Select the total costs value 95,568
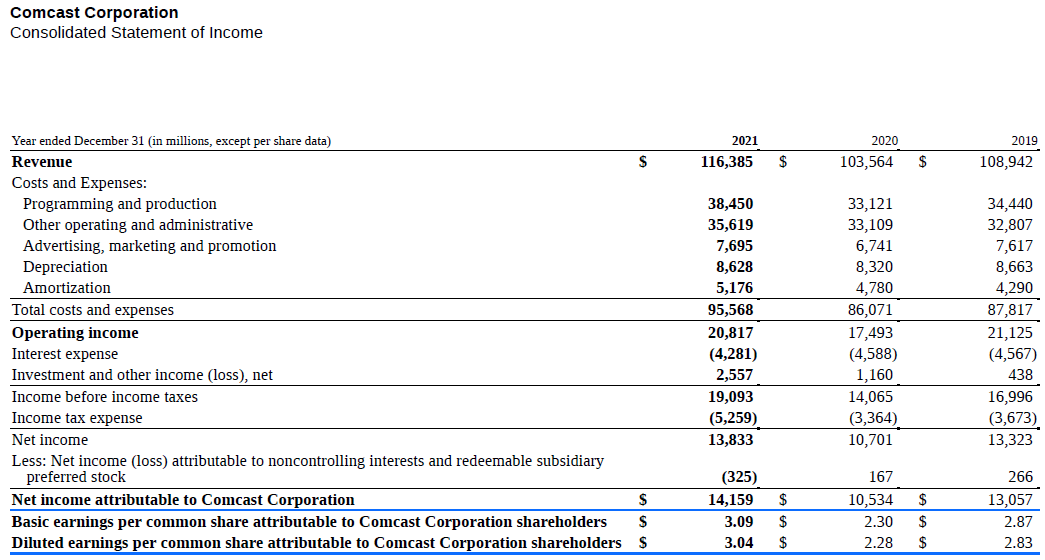1045x560 pixels. click(730, 310)
